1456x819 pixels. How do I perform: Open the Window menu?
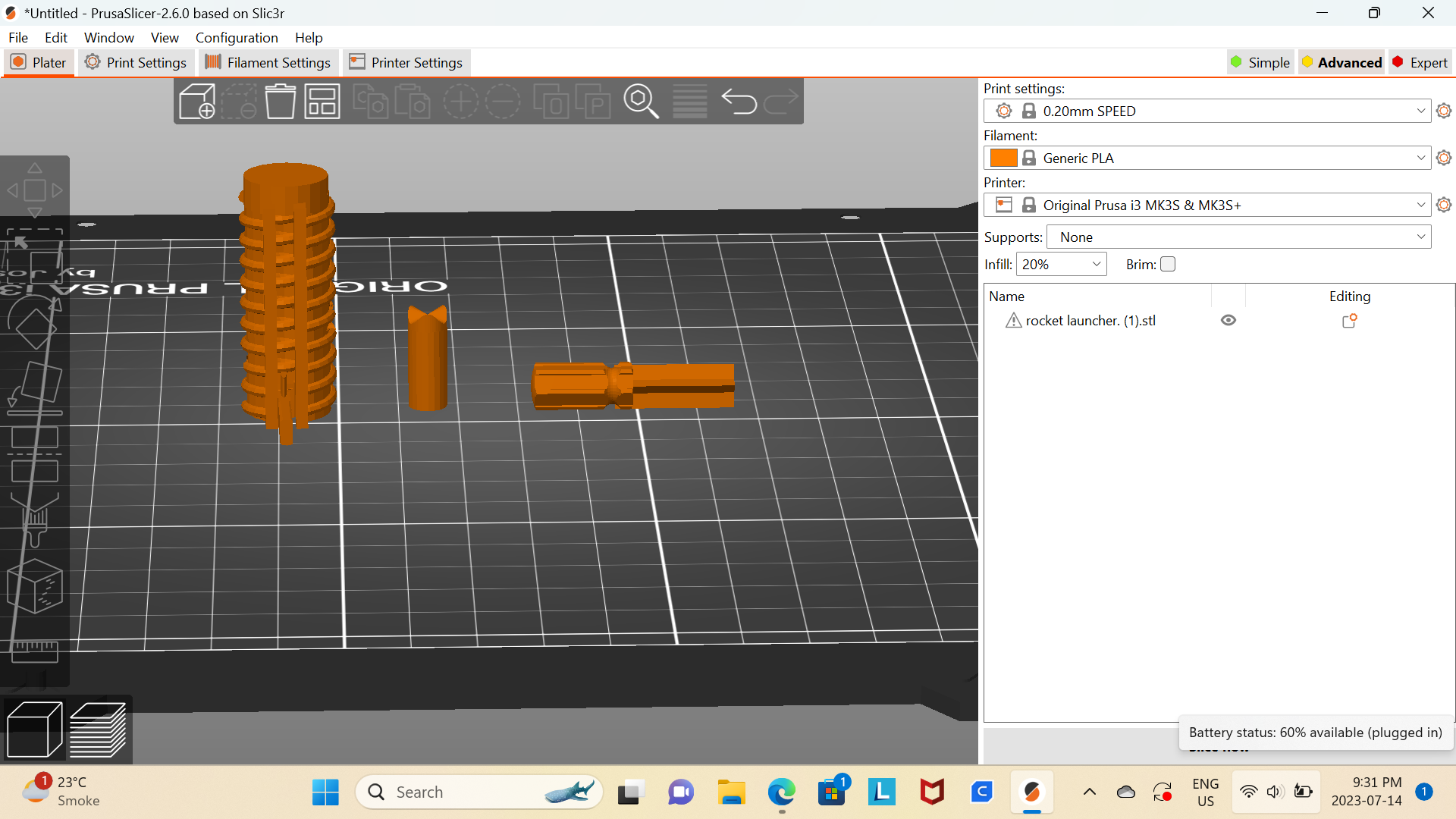tap(109, 37)
